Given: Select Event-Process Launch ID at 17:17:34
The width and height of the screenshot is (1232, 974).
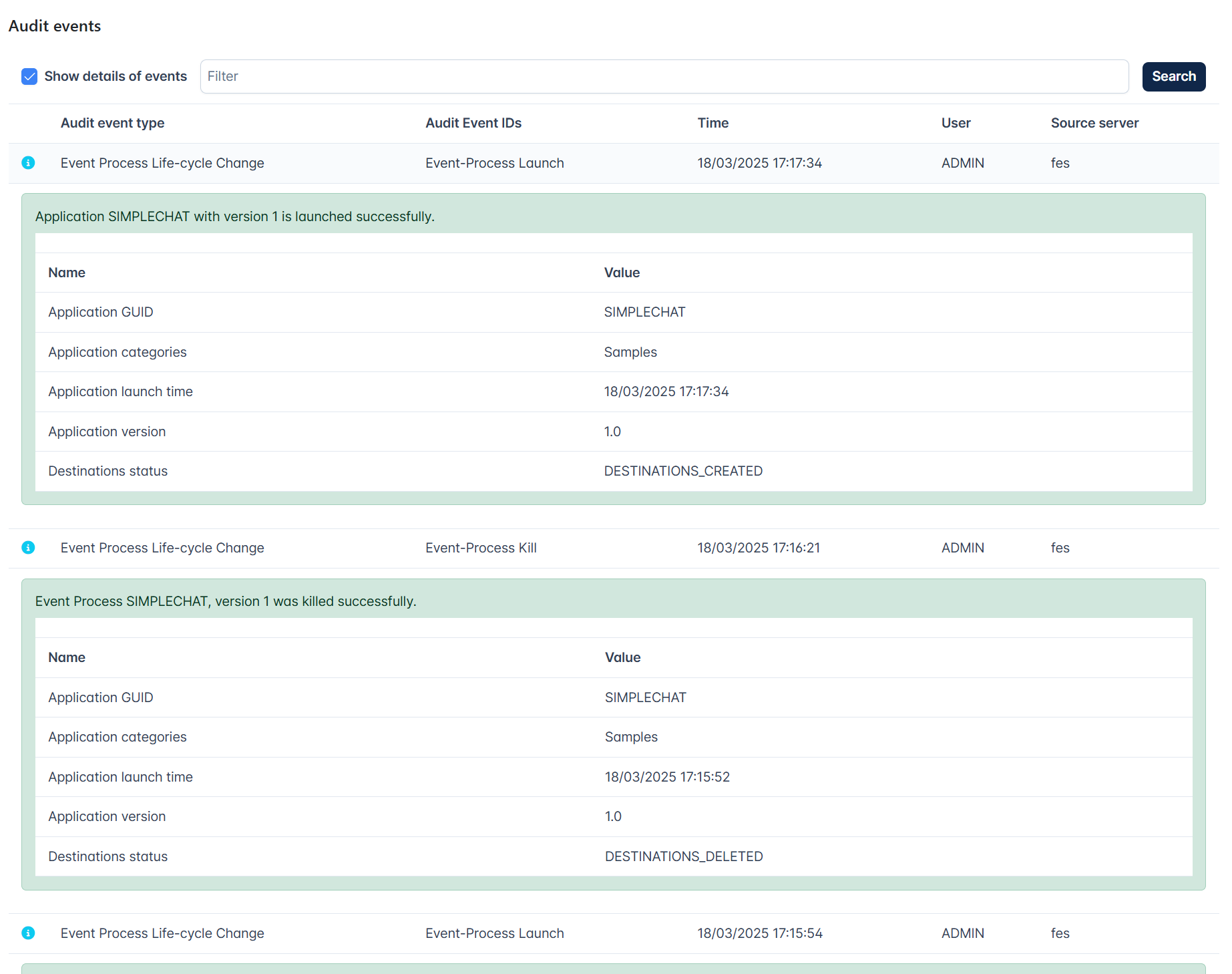Looking at the screenshot, I should tap(494, 163).
